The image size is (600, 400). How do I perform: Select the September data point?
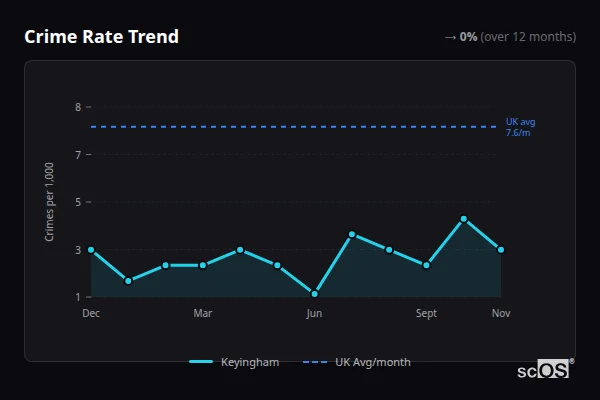point(426,265)
